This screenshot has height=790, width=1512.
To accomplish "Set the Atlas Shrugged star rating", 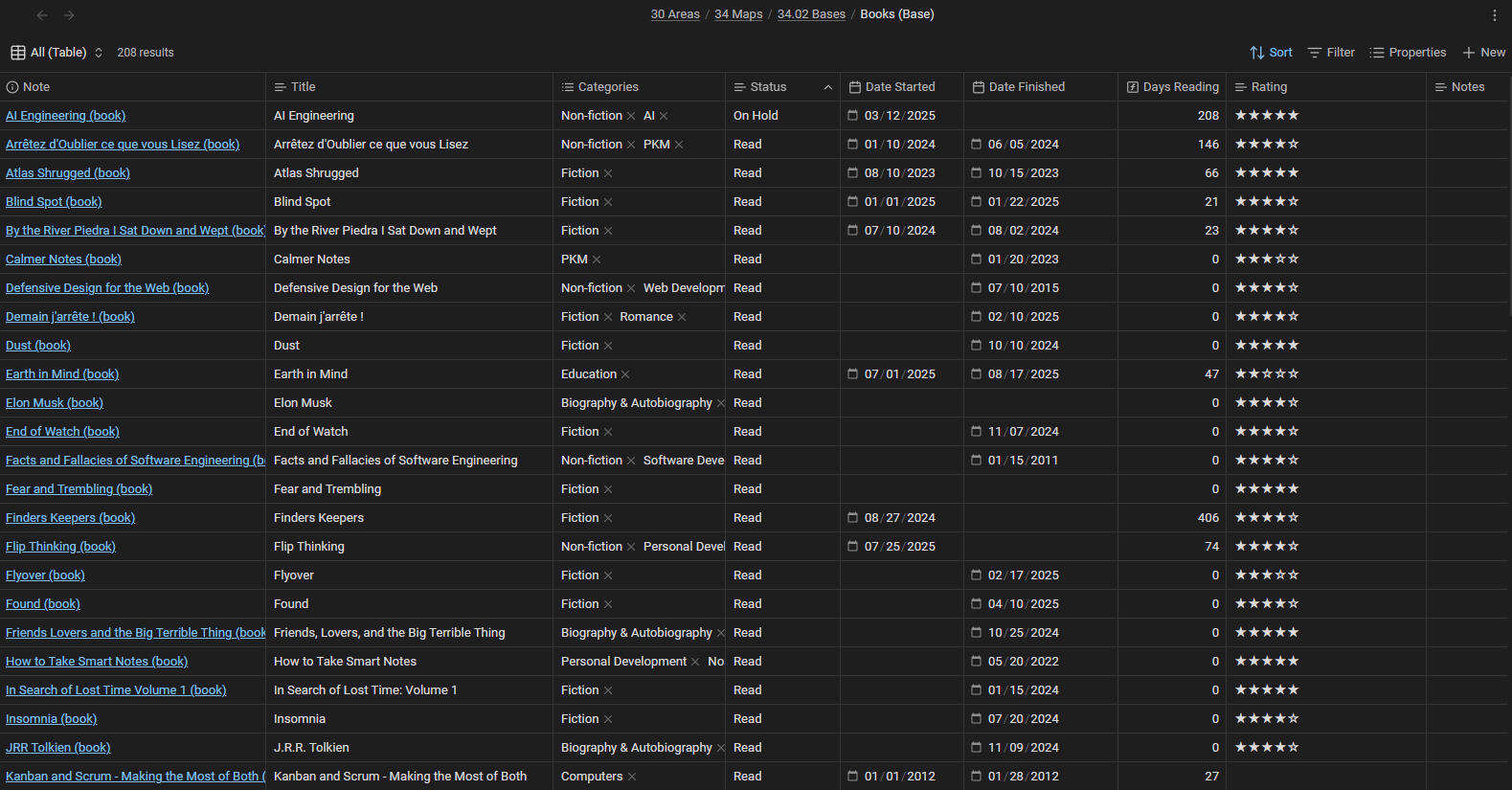I will (1266, 173).
